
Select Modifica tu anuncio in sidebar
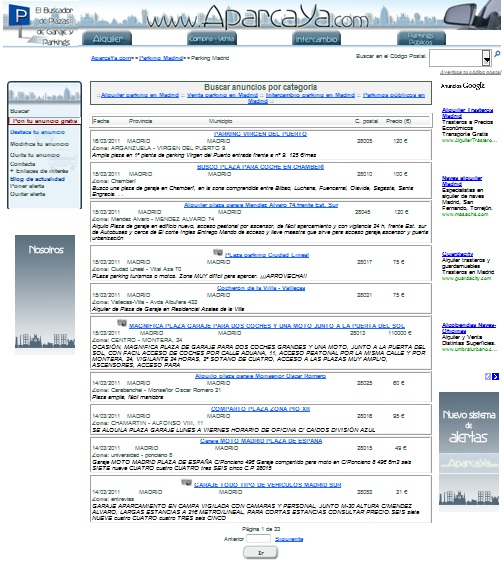tap(39, 144)
